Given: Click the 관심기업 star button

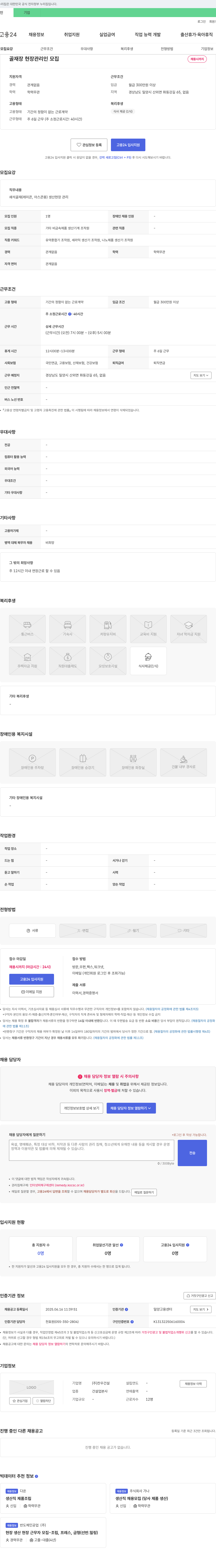Looking at the screenshot, I should [x=20, y=1401].
